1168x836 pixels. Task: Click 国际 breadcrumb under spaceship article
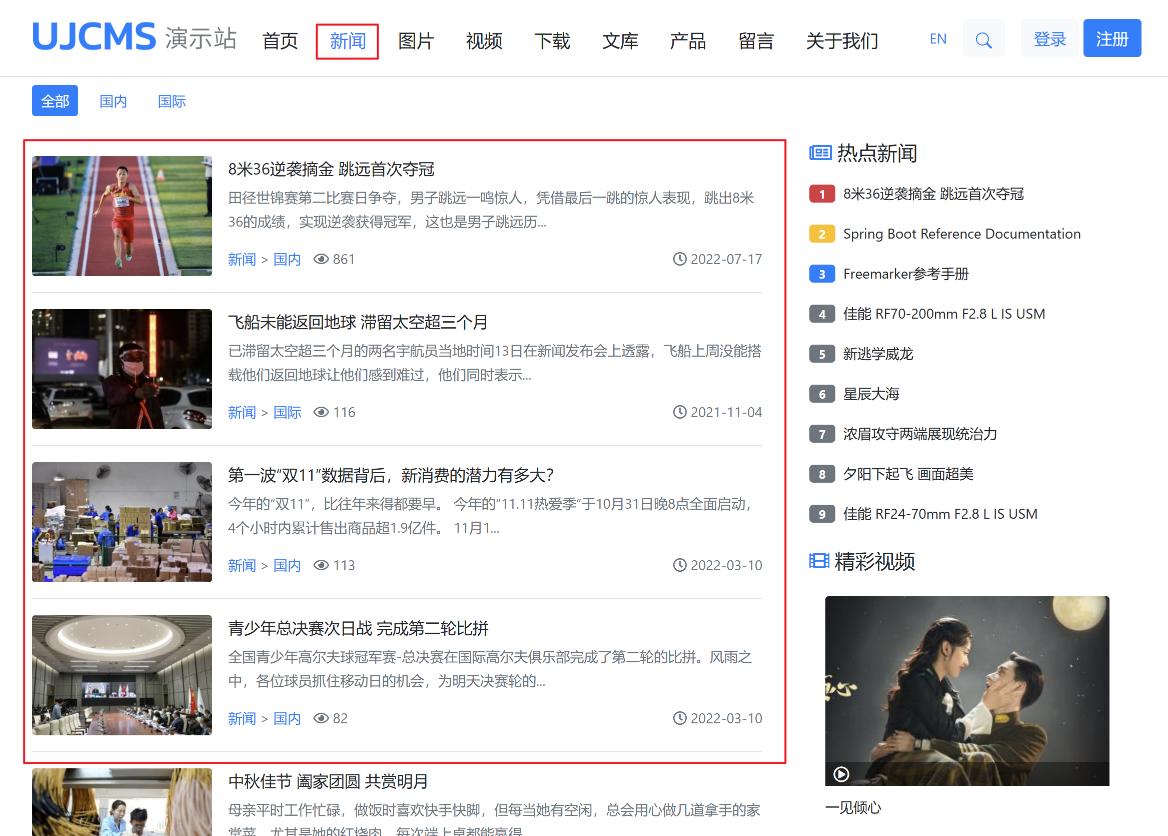287,412
